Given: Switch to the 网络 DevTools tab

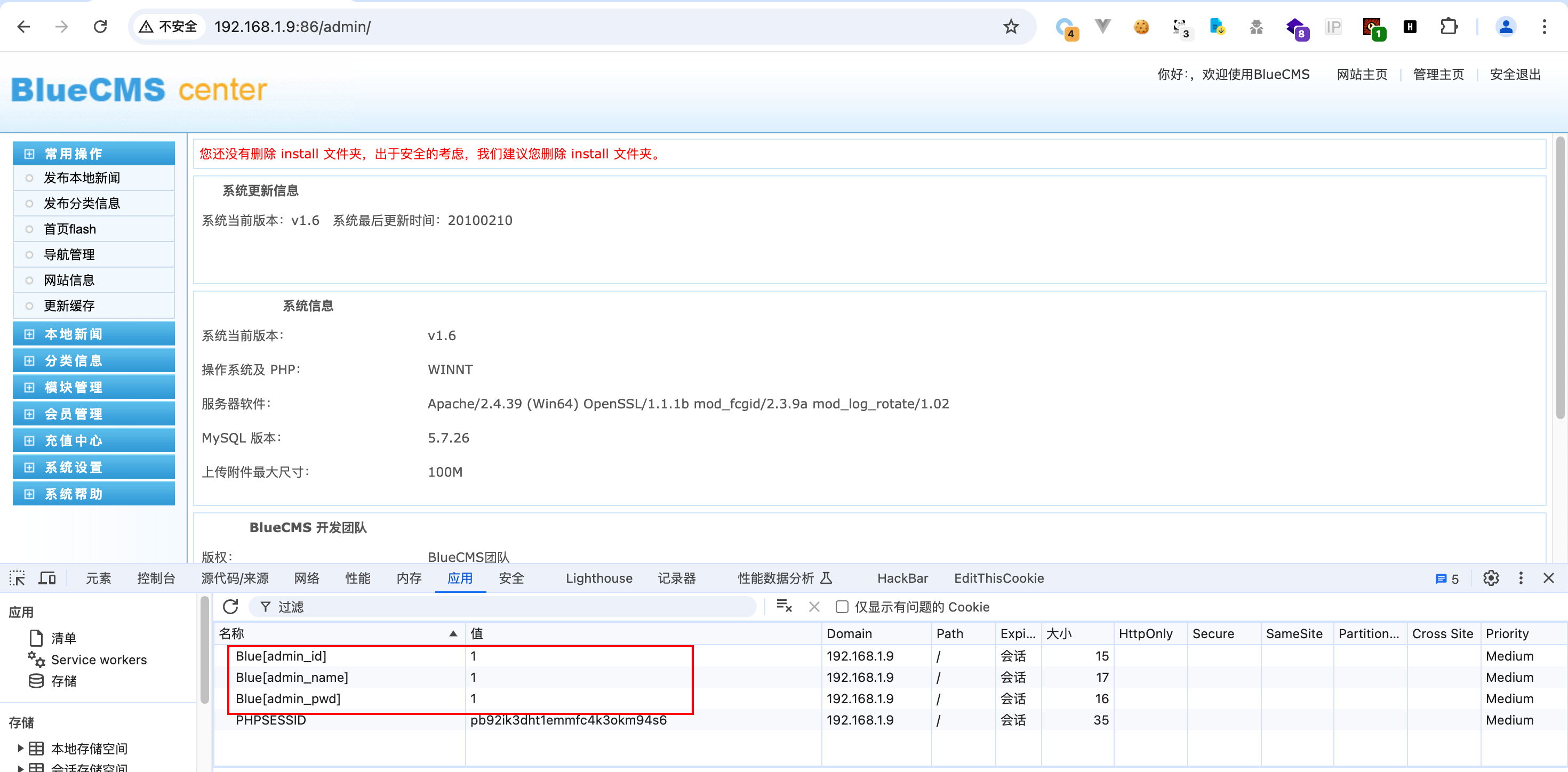Looking at the screenshot, I should [x=306, y=578].
